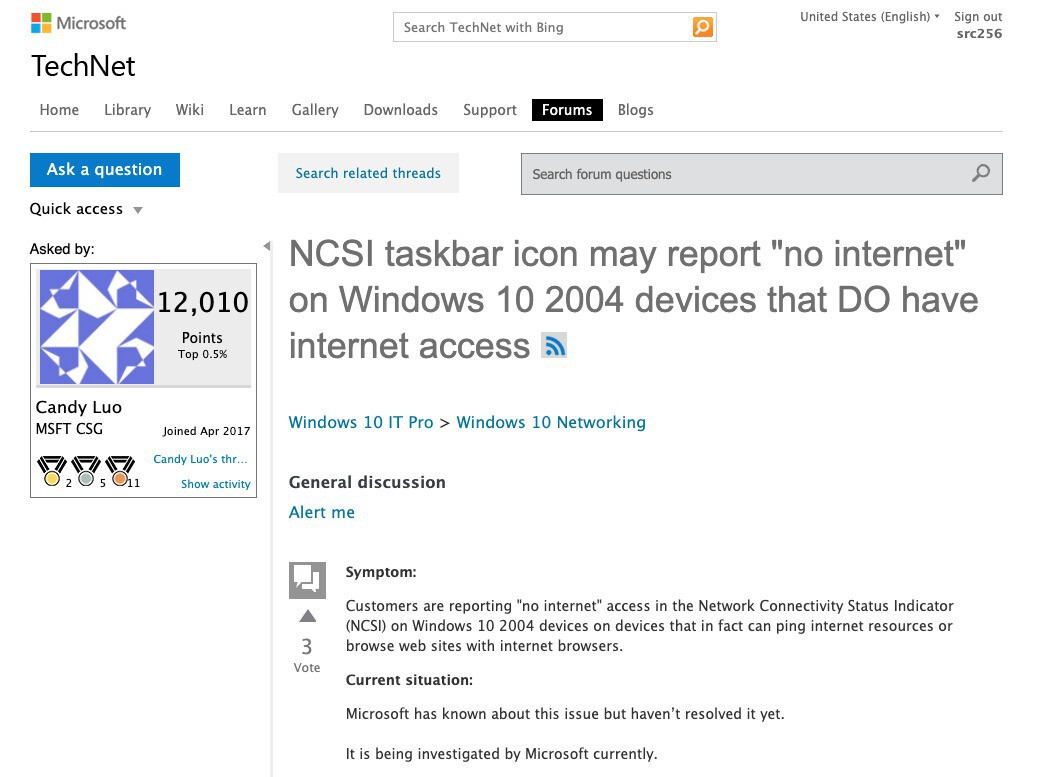Click the bronze medal icon
This screenshot has height=777, width=1040.
pyautogui.click(x=120, y=470)
